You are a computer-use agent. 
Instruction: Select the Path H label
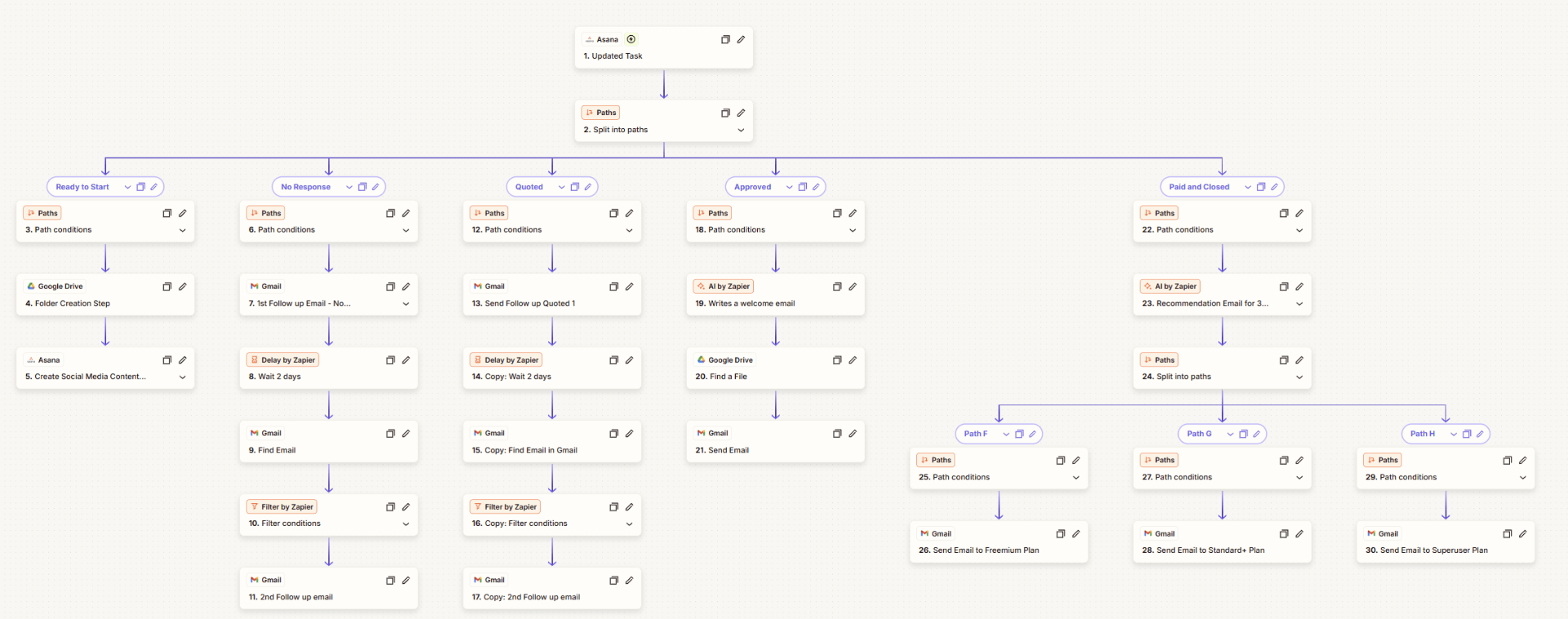pos(1422,434)
